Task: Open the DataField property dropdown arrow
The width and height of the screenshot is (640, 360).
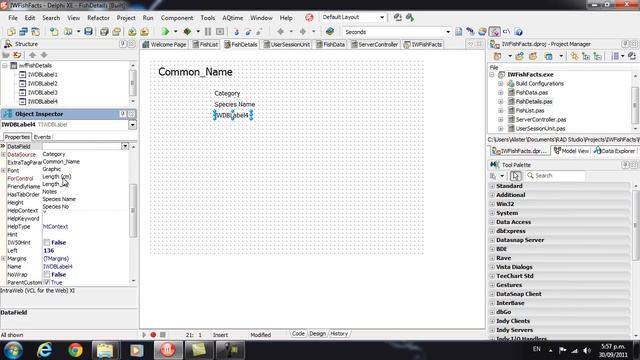Action: point(125,146)
